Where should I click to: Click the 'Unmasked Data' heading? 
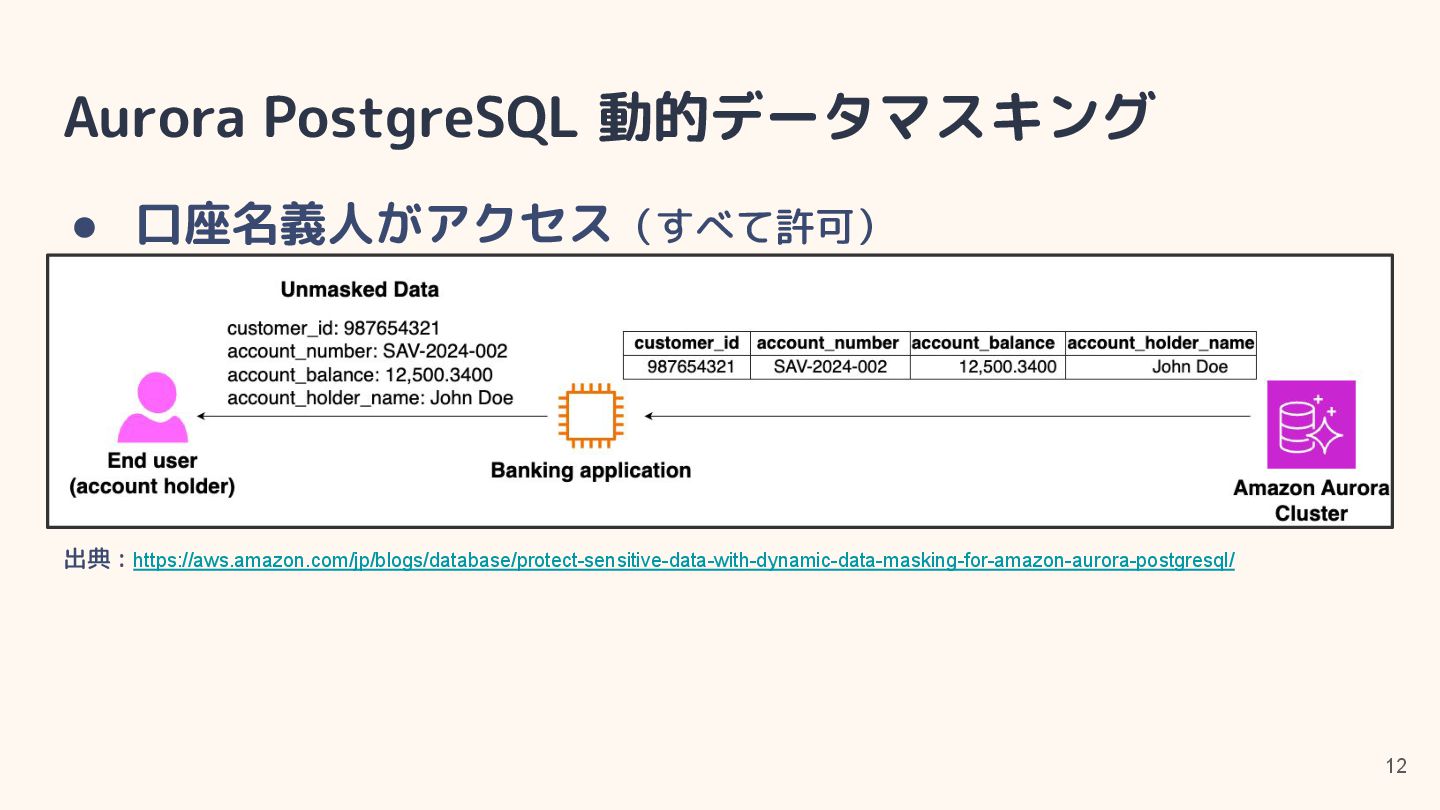pyautogui.click(x=359, y=290)
